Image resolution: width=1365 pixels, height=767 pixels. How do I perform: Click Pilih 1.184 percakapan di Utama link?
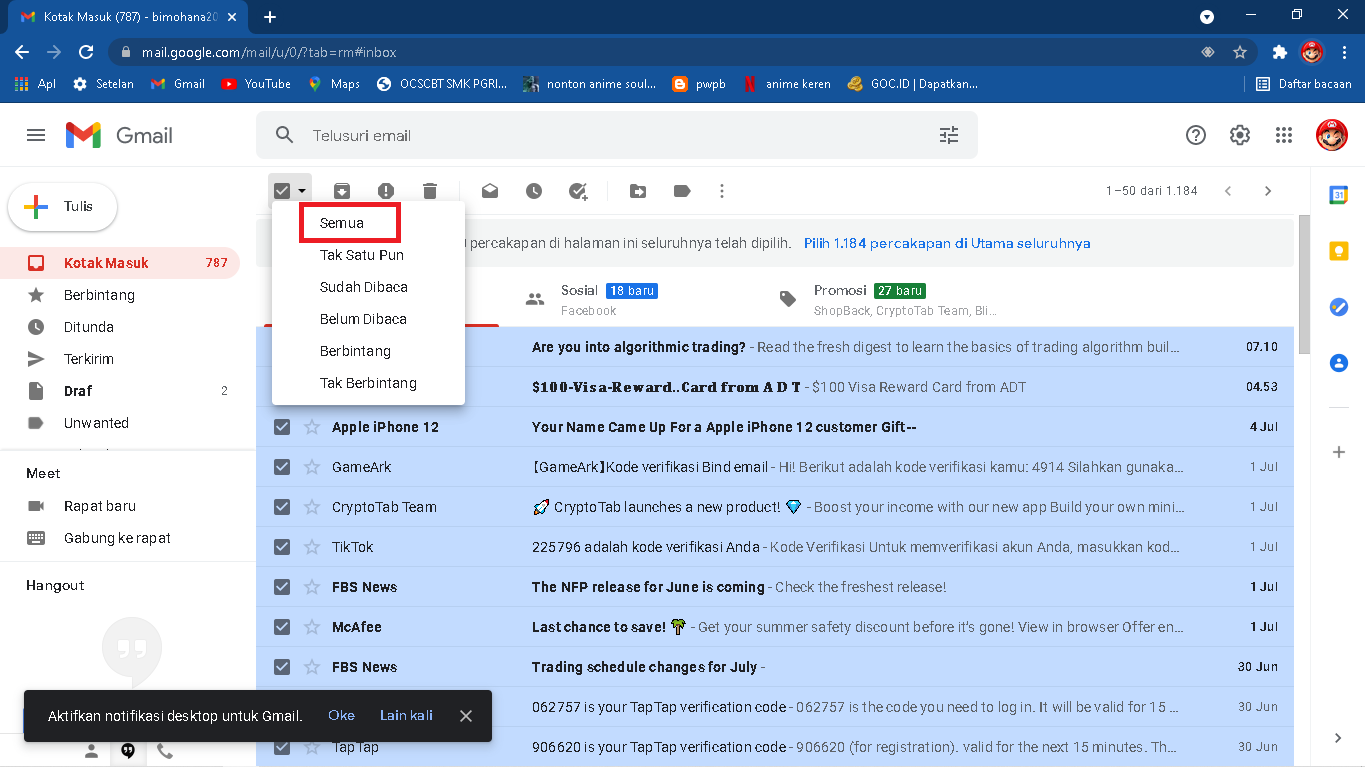[947, 243]
